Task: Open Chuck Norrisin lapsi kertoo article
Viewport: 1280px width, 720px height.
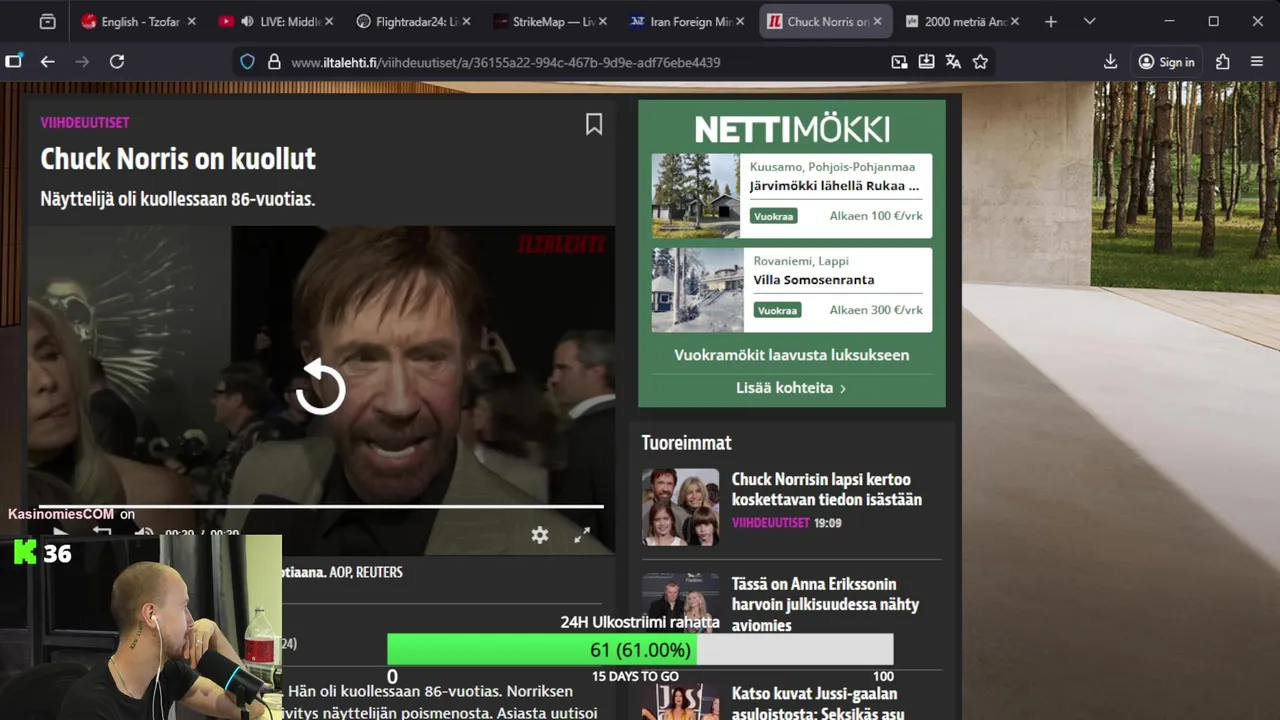Action: tap(827, 489)
